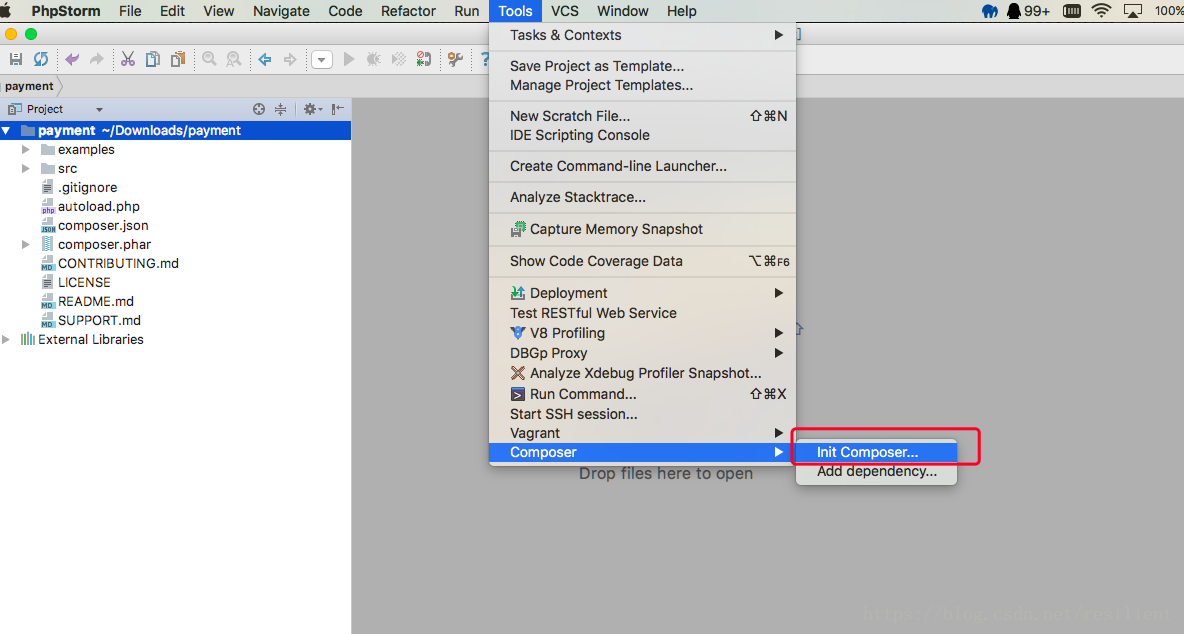The image size is (1184, 634).
Task: Open the Refactor menu
Action: pos(408,11)
